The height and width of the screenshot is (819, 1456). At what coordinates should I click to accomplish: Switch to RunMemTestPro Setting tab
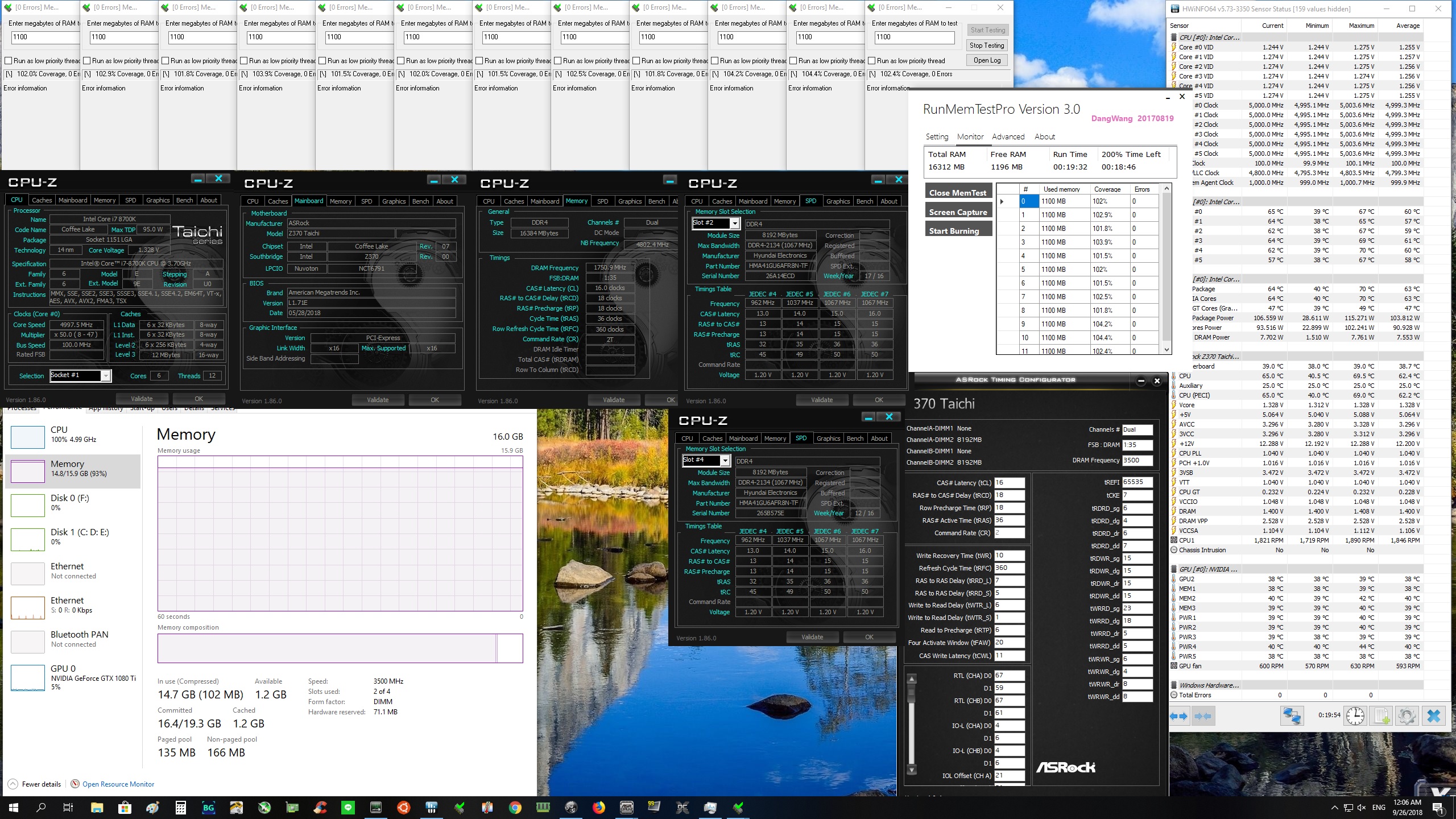pyautogui.click(x=937, y=137)
